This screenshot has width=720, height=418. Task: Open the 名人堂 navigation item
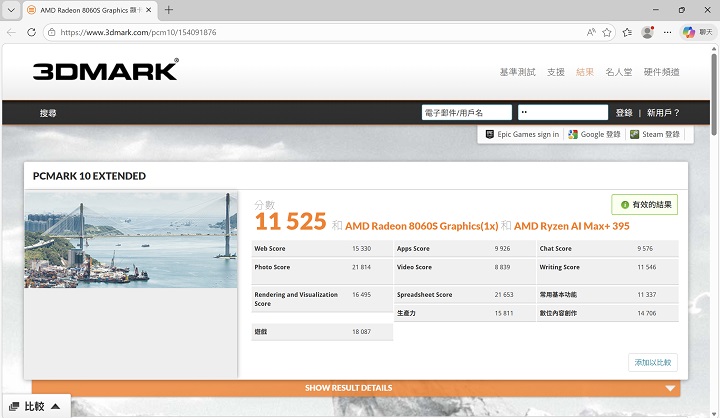tap(619, 72)
